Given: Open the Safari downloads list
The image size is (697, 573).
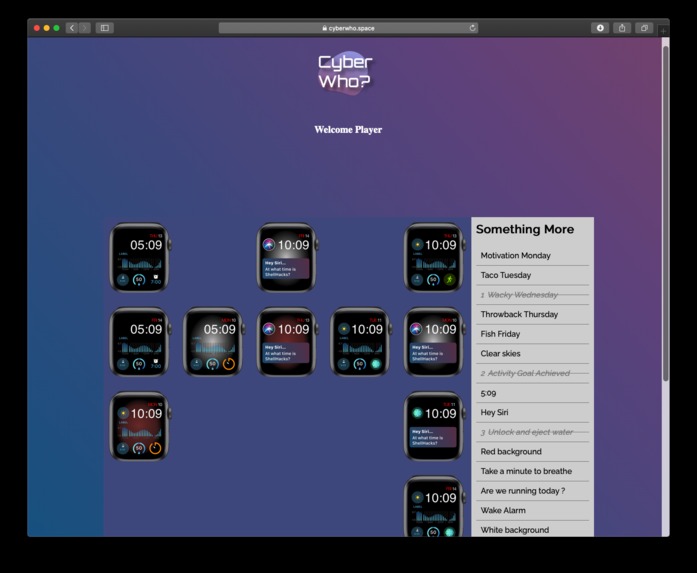Looking at the screenshot, I should pos(600,28).
